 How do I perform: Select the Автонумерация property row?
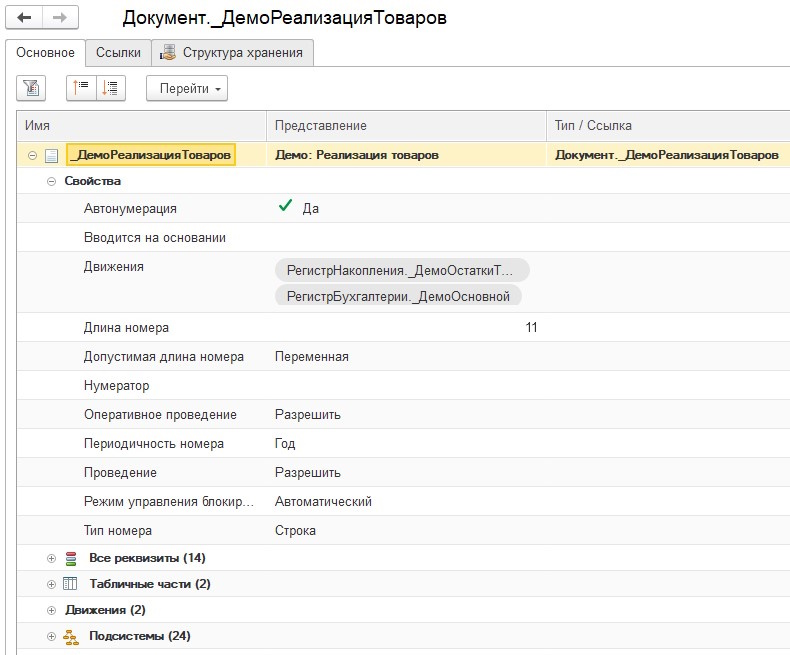(x=403, y=209)
